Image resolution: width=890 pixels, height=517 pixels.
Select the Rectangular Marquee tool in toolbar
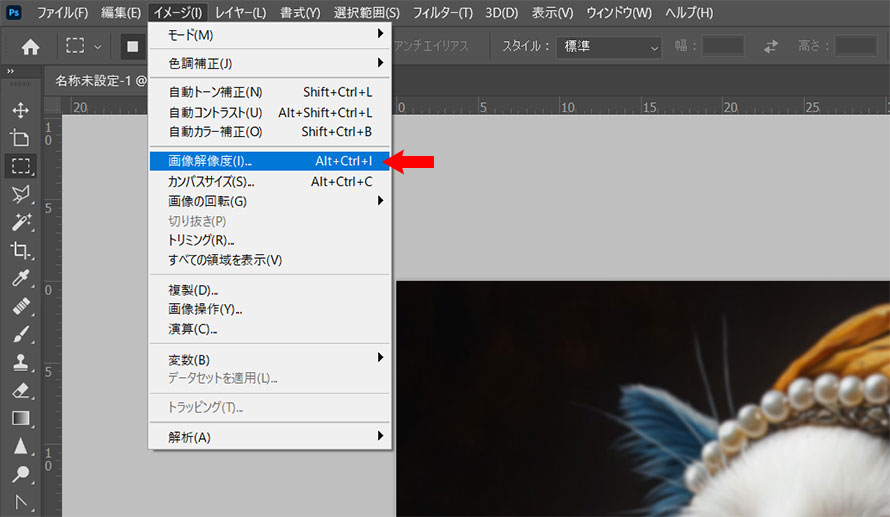click(x=21, y=166)
